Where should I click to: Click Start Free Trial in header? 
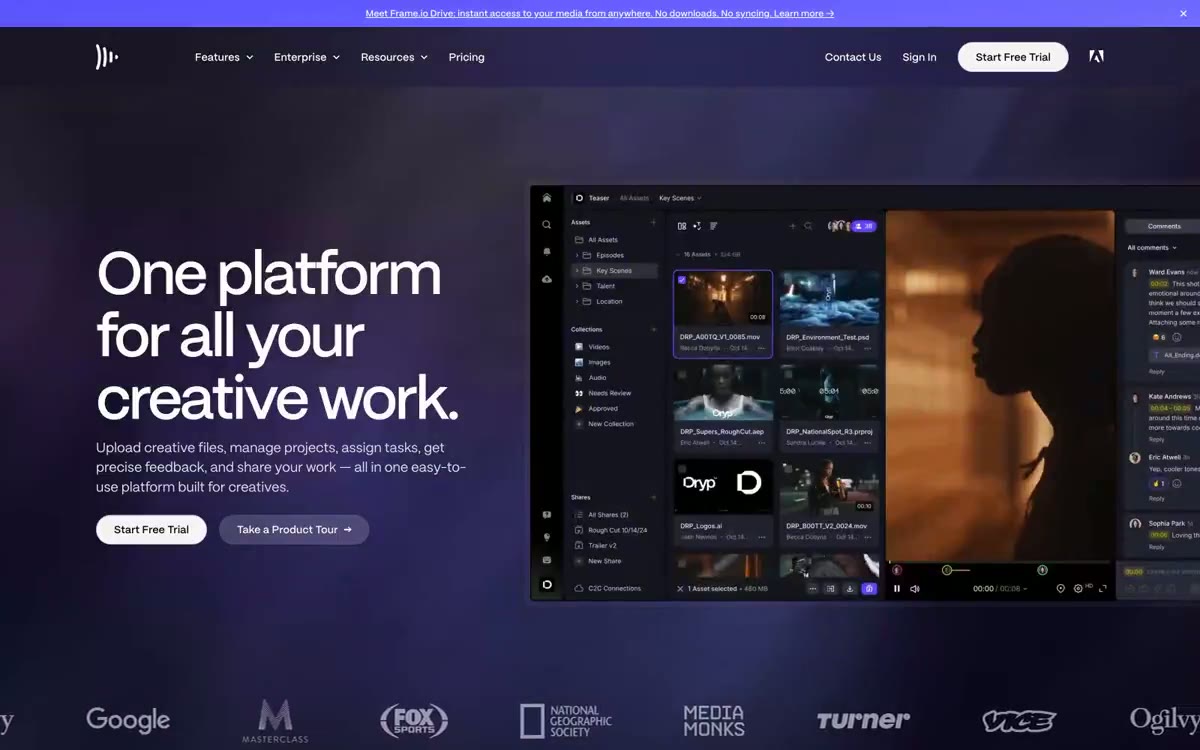click(x=1013, y=57)
